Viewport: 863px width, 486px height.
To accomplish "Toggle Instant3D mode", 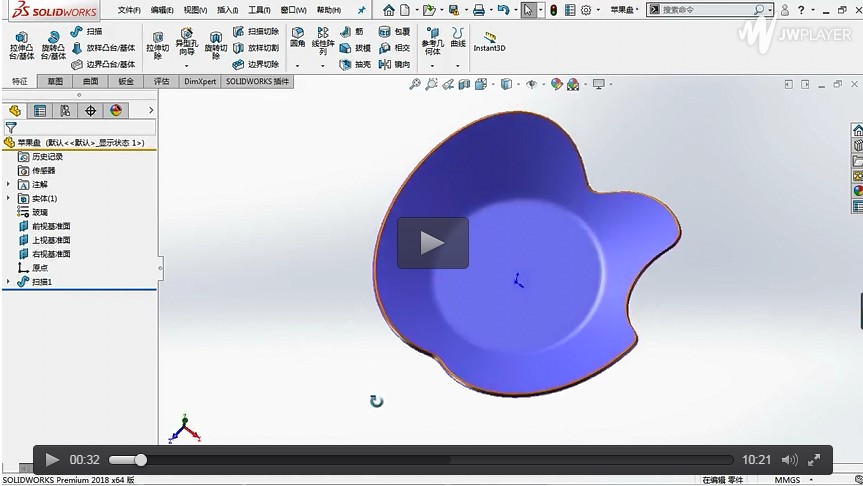I will (x=489, y=41).
